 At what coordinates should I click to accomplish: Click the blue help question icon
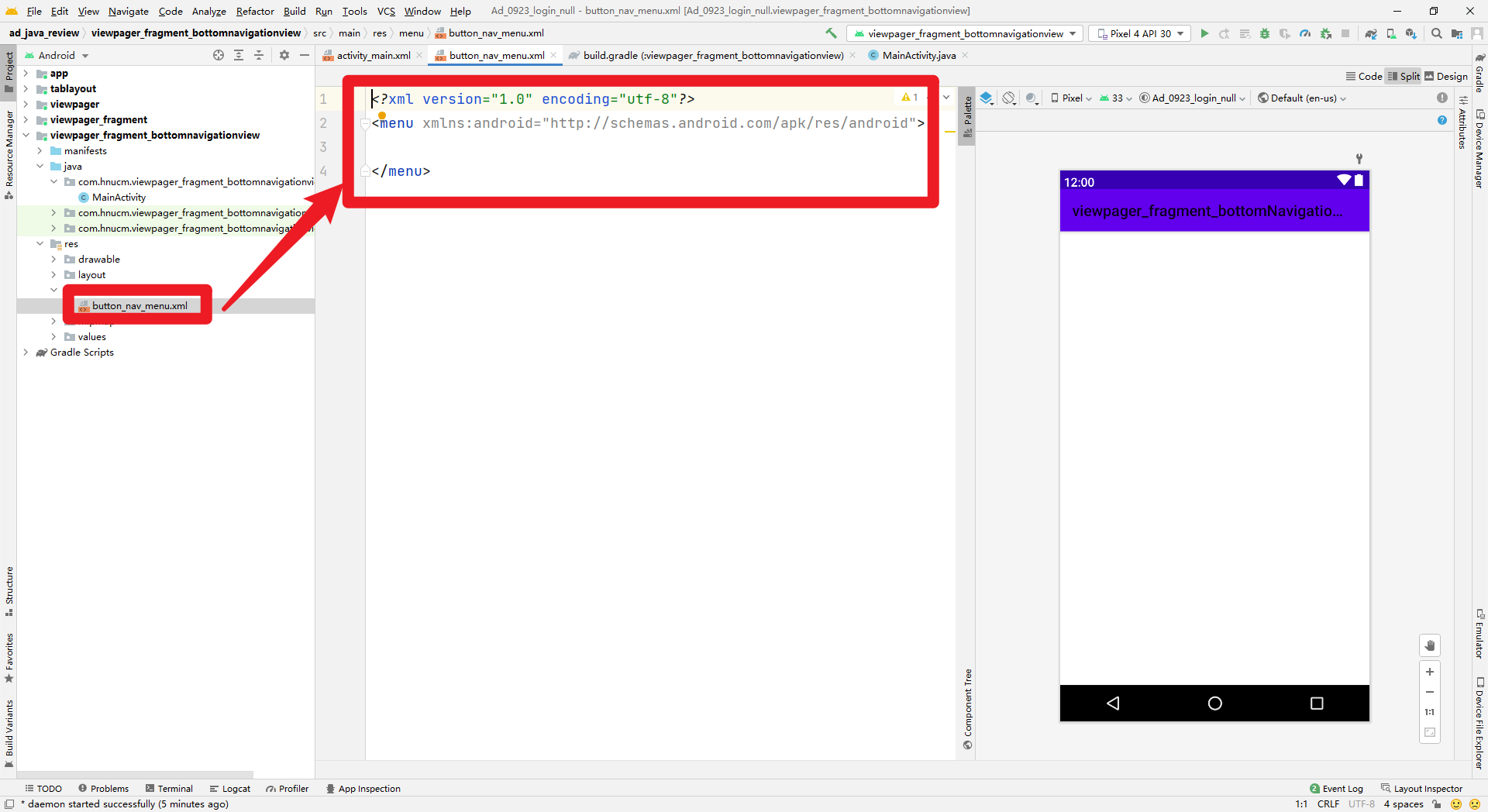[1441, 120]
